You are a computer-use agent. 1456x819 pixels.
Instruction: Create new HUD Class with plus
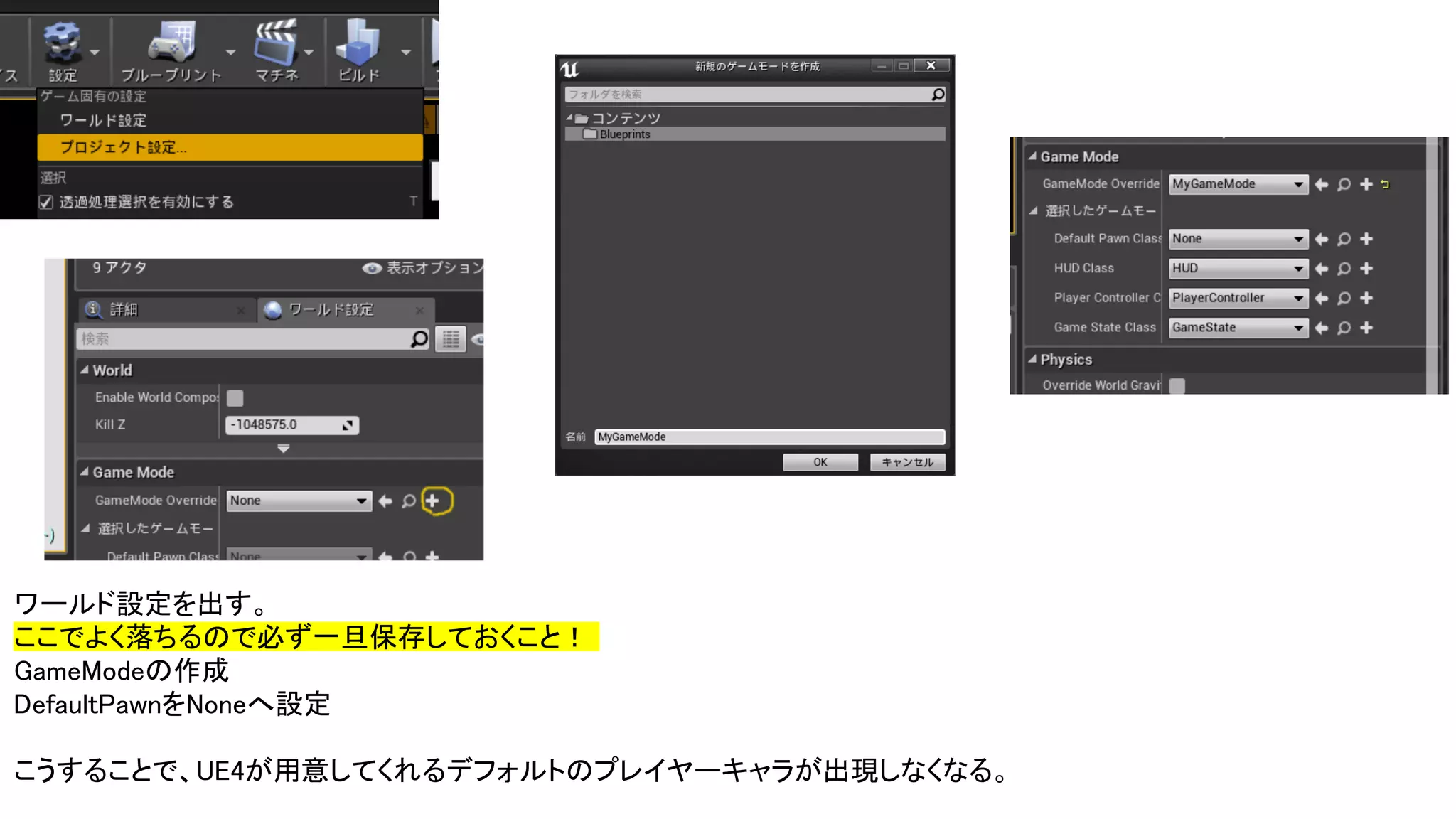click(1366, 269)
